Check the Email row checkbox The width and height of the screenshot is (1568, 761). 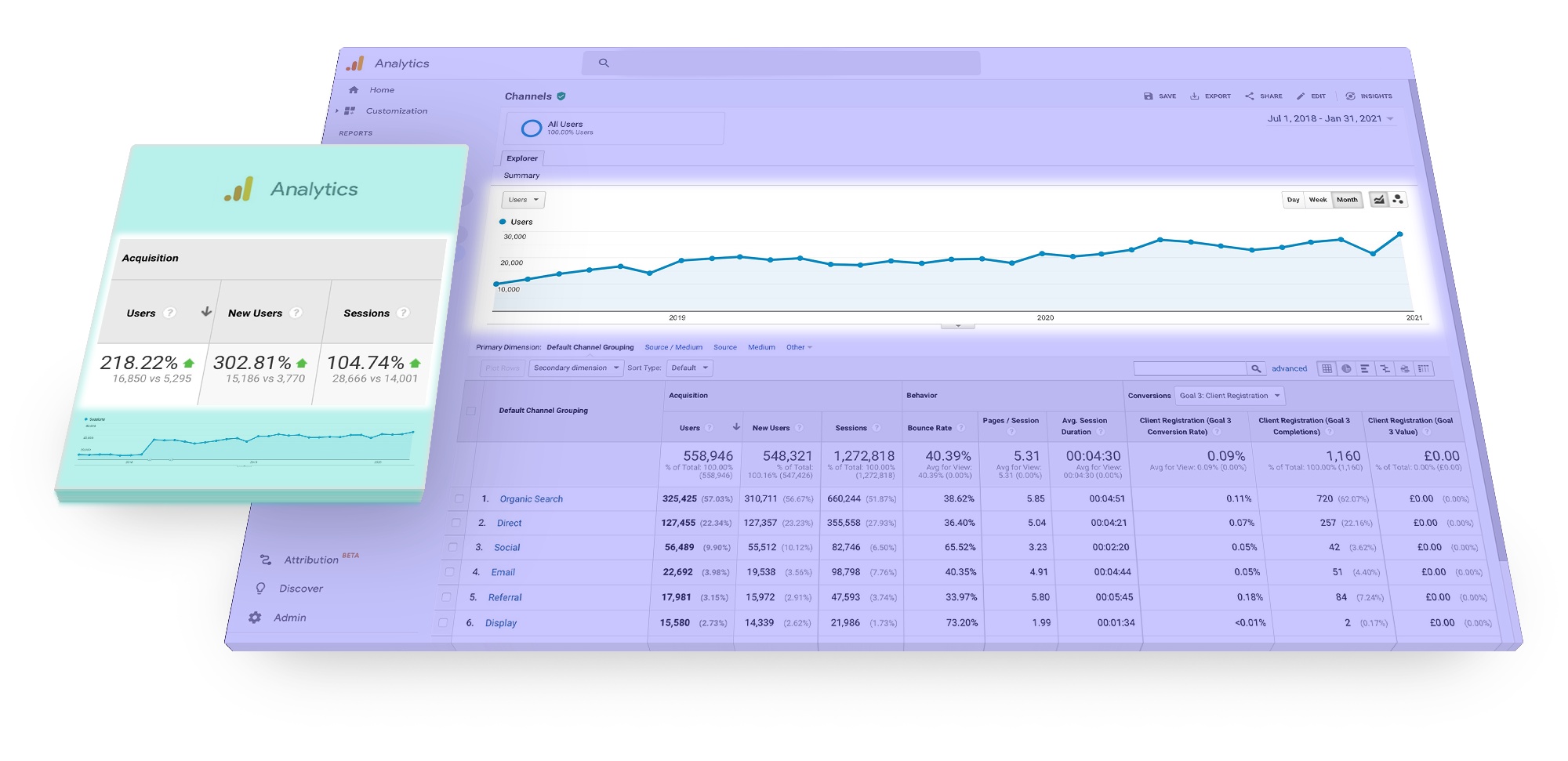449,572
